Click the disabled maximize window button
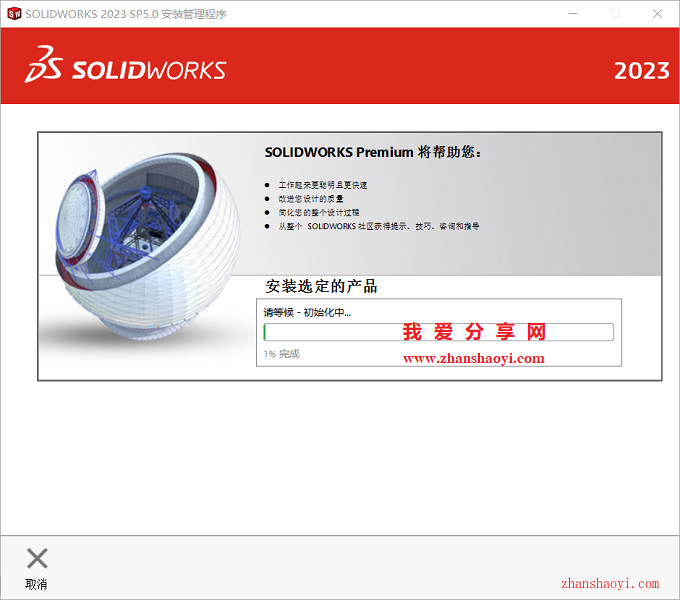 (x=615, y=14)
